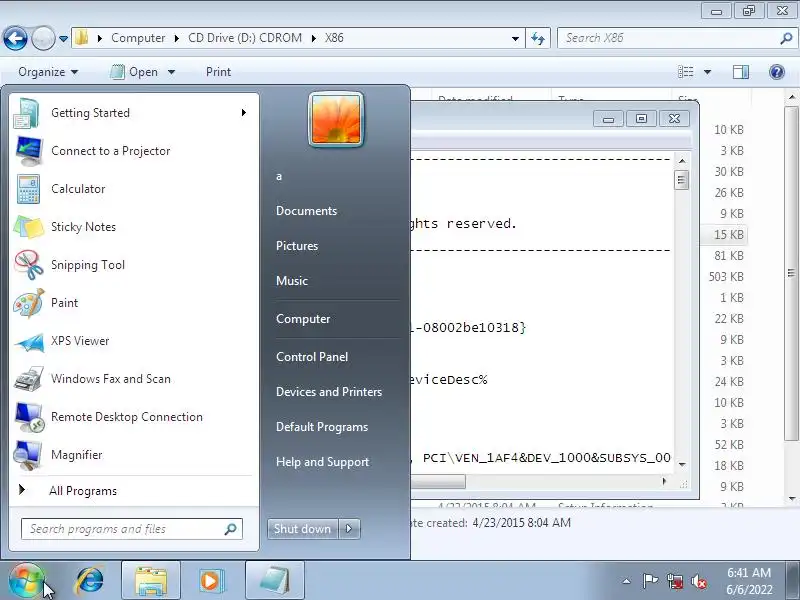Viewport: 800px width, 600px height.
Task: Open XPS Viewer
Action: [x=134, y=341]
